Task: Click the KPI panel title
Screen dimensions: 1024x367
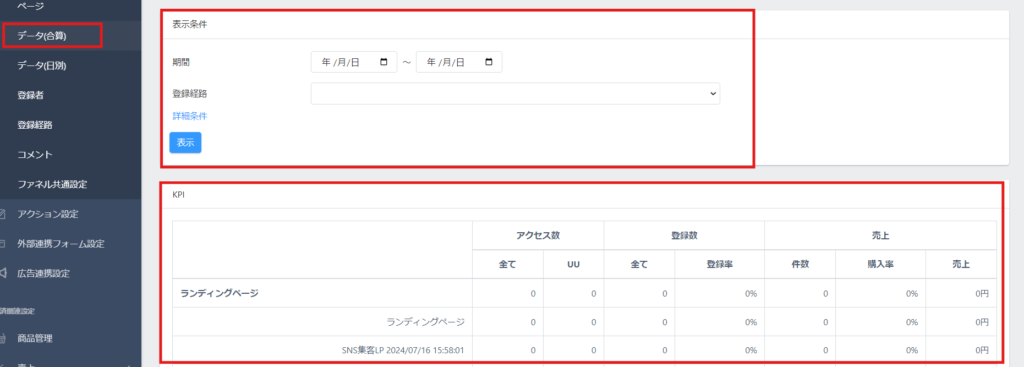Action: pos(178,195)
